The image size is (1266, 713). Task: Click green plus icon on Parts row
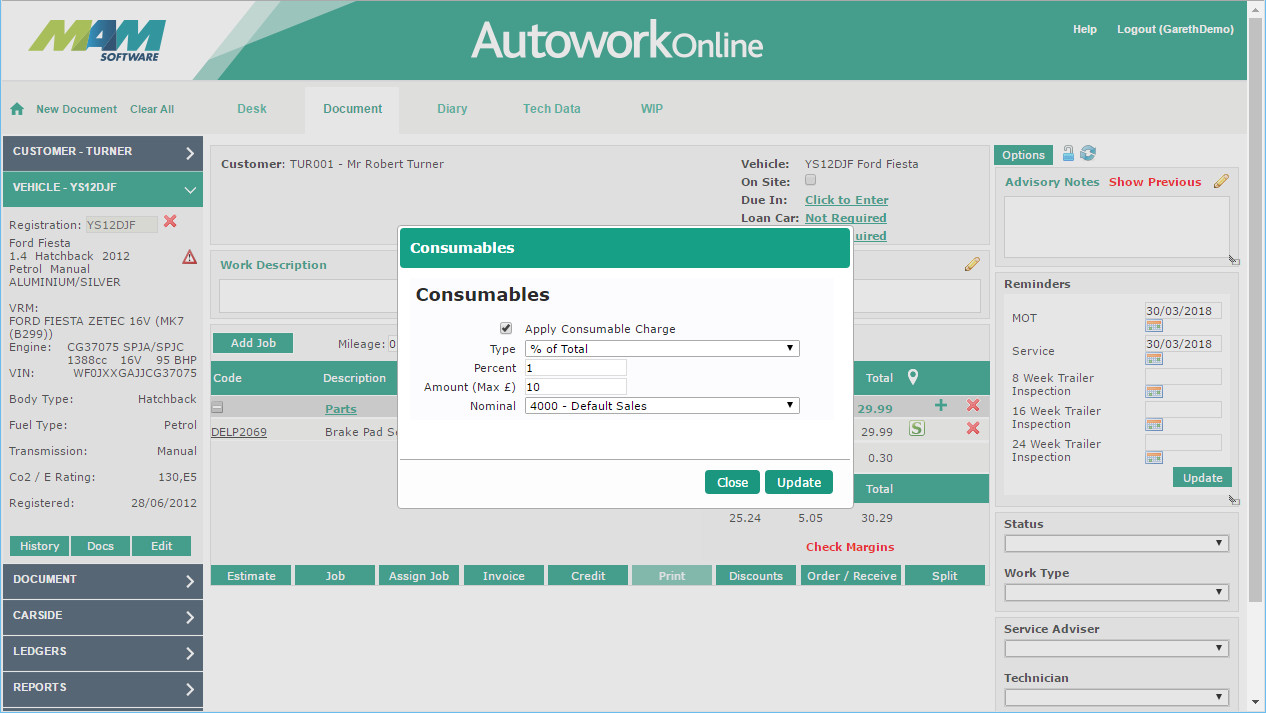coord(940,405)
